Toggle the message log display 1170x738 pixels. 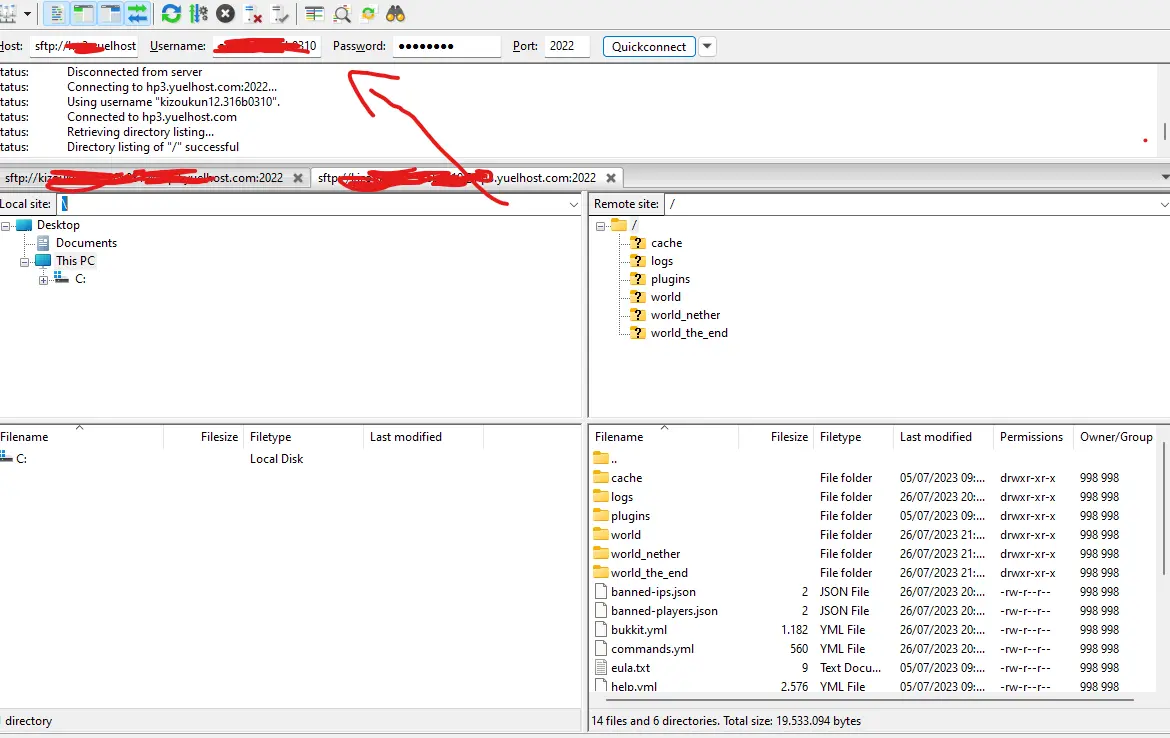[57, 14]
